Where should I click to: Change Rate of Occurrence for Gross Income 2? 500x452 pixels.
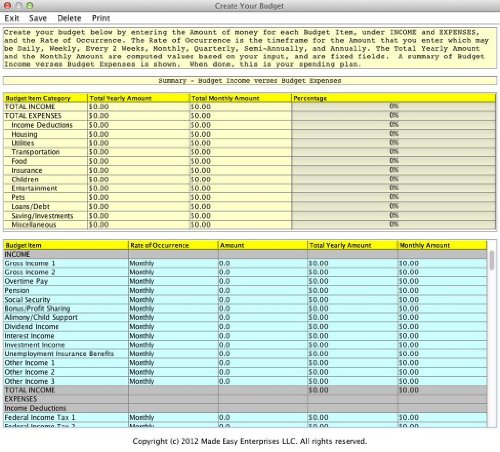coord(173,272)
